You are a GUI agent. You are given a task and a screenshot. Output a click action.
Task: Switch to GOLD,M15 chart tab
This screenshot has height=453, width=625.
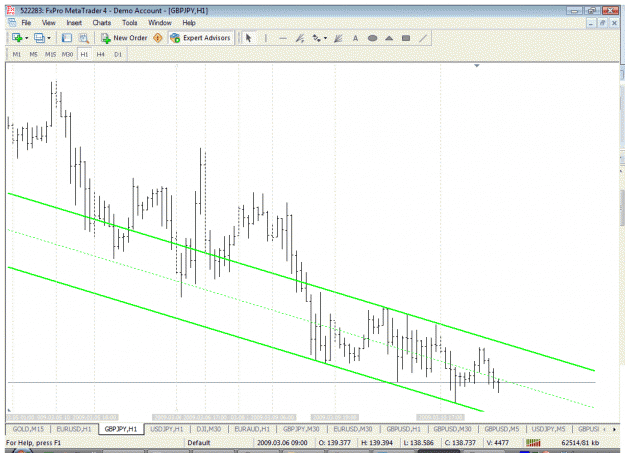(28, 429)
